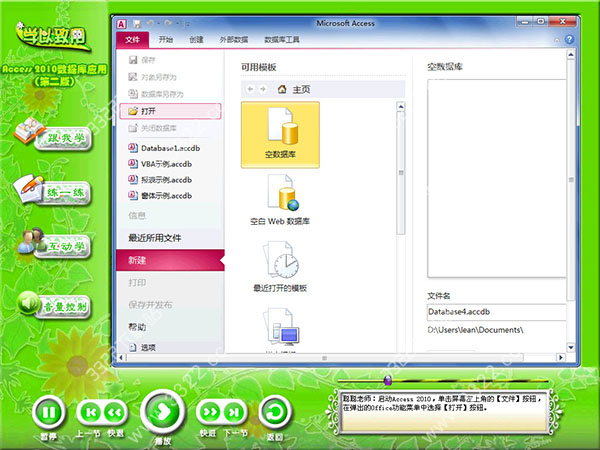600x450 pixels.
Task: Click the 暂停 pause button
Action: (x=49, y=412)
